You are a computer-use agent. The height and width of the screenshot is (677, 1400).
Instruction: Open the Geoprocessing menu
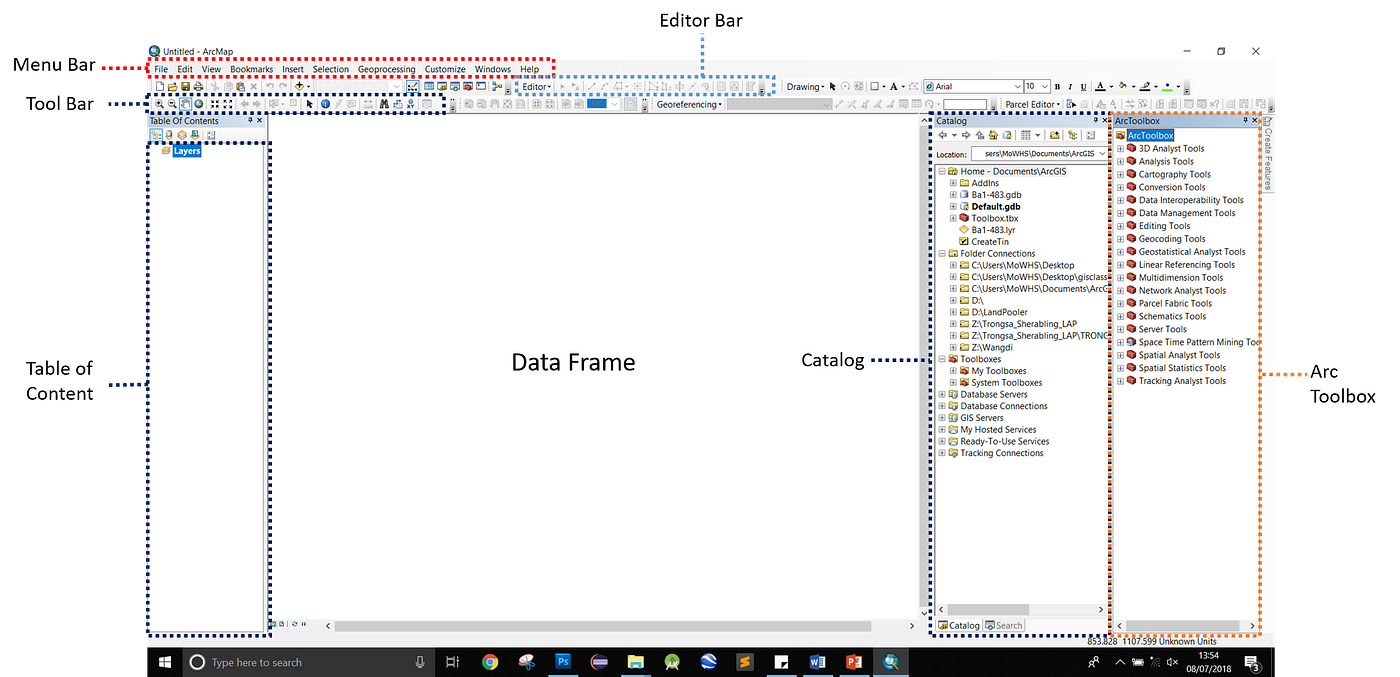(387, 69)
